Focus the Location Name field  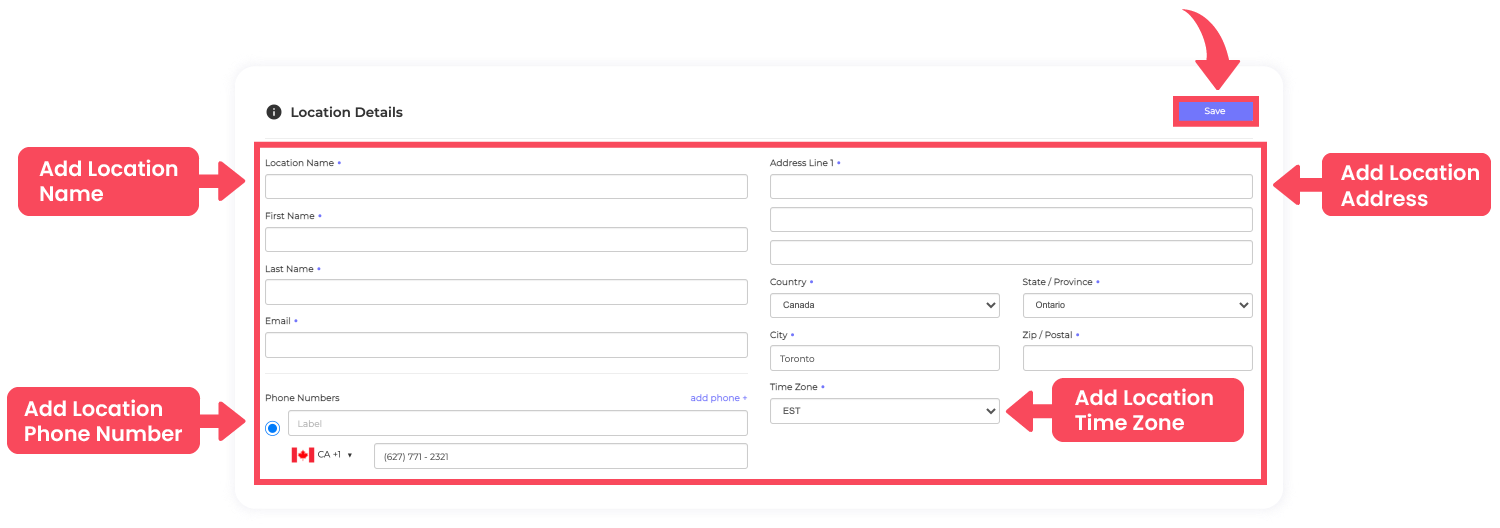[506, 187]
